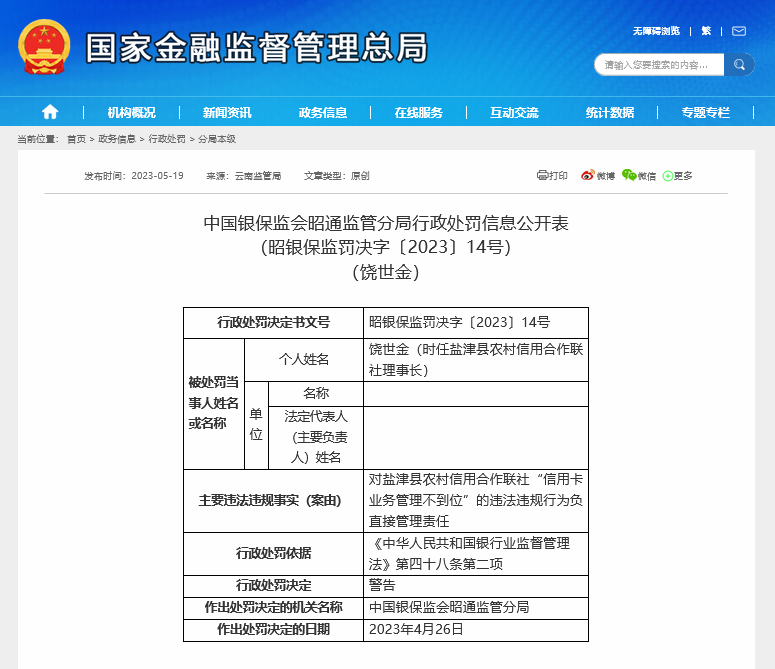Screen dimensions: 775x669
Task: Click breadcrumb 政务信息
Action: (117, 139)
